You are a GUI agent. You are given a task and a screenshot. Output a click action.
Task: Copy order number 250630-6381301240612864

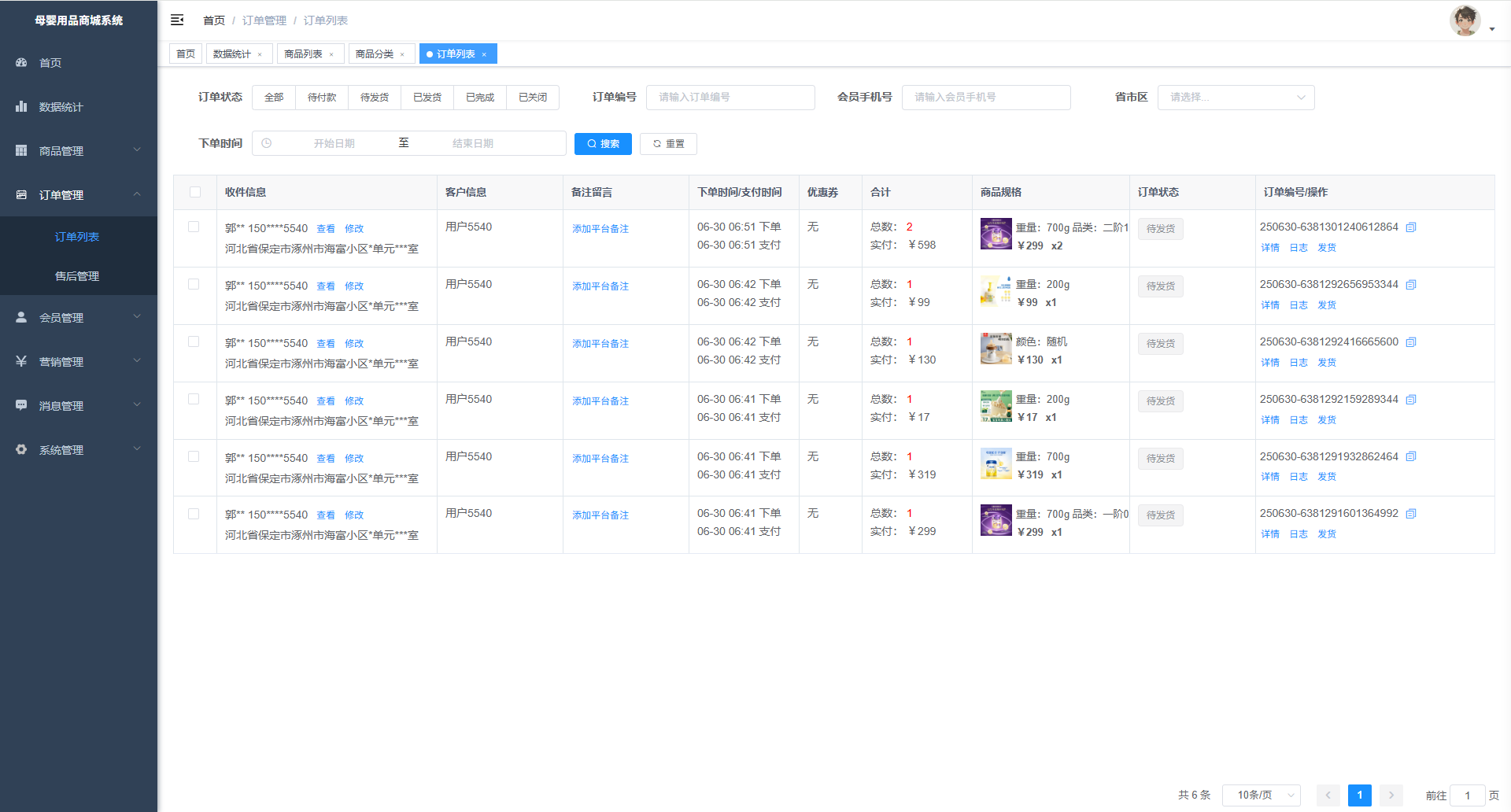coord(1411,227)
